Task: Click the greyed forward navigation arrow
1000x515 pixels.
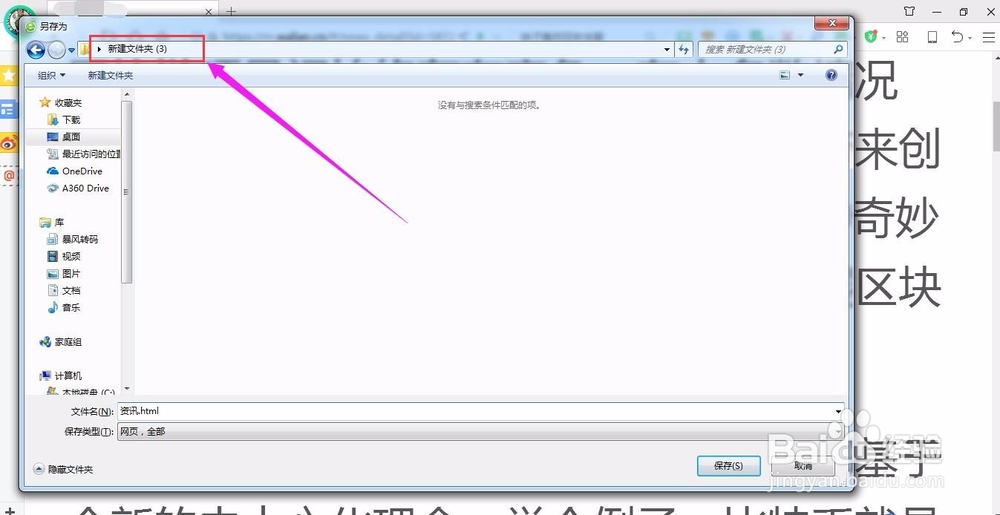Action: click(x=57, y=49)
